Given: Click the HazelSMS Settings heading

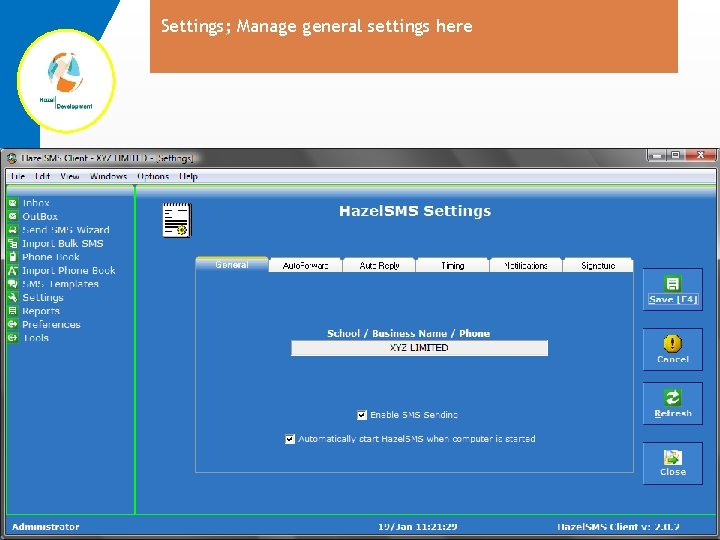Looking at the screenshot, I should point(415,211).
